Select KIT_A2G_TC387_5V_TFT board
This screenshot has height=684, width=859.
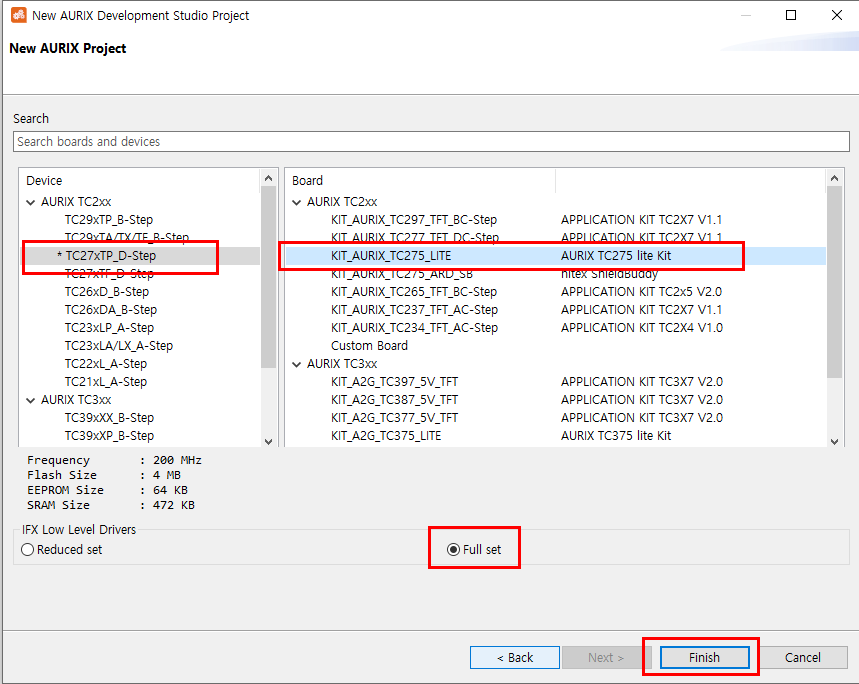[394, 400]
